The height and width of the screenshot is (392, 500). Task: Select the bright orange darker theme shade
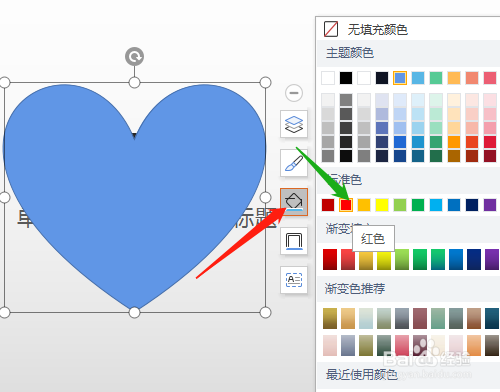(454, 142)
